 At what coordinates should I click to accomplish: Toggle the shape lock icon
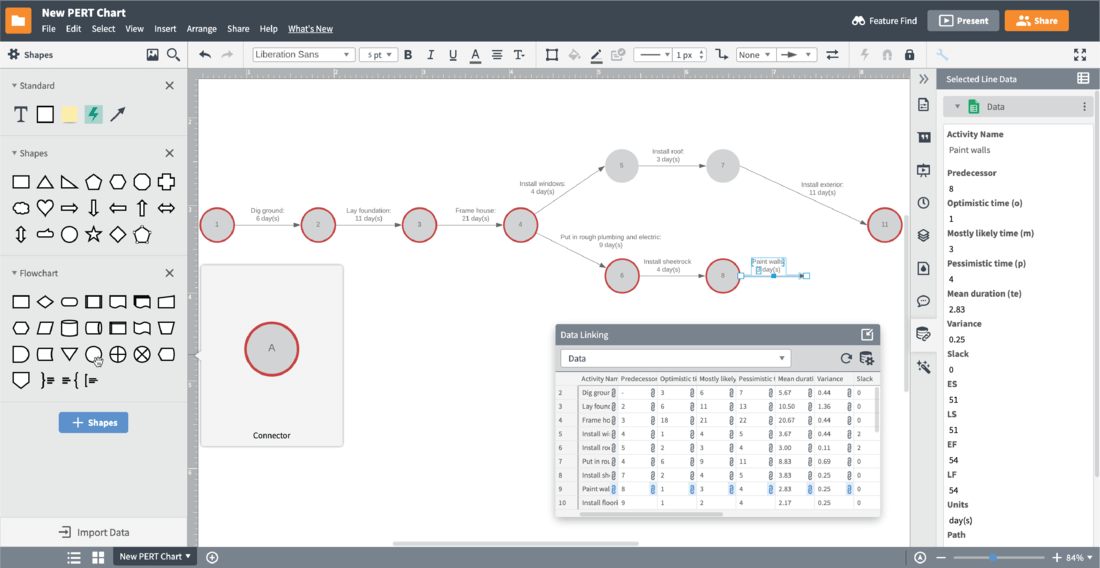tap(909, 55)
